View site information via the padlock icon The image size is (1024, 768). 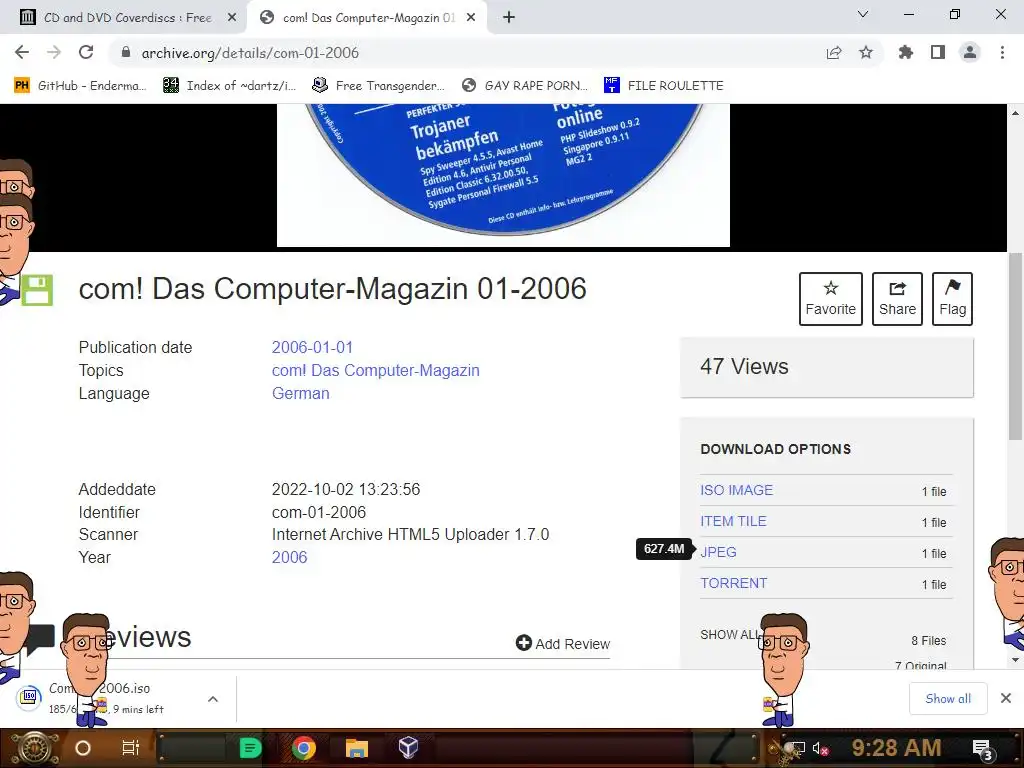(x=126, y=52)
